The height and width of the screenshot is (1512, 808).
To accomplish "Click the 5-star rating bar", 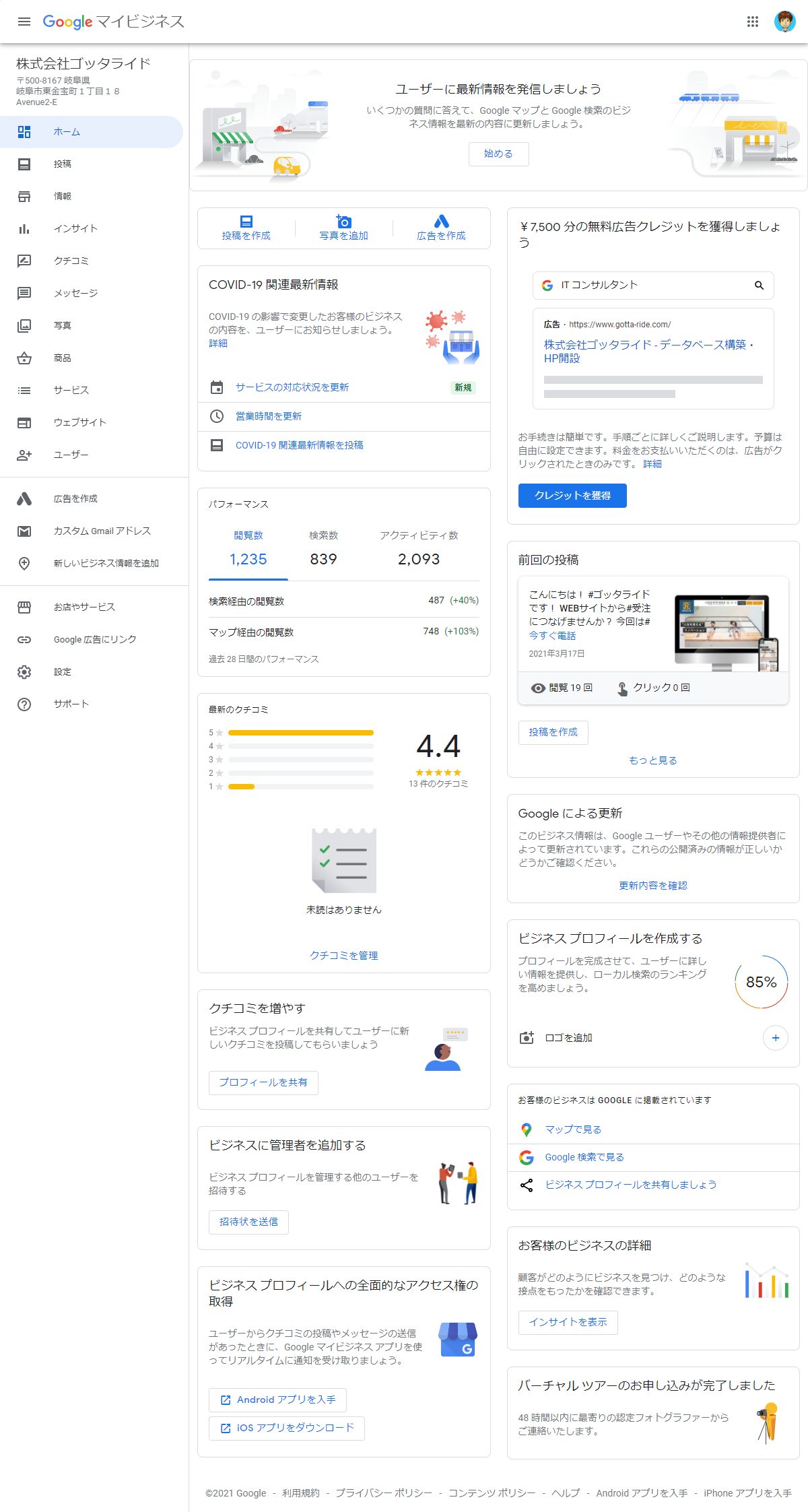I will 300,733.
